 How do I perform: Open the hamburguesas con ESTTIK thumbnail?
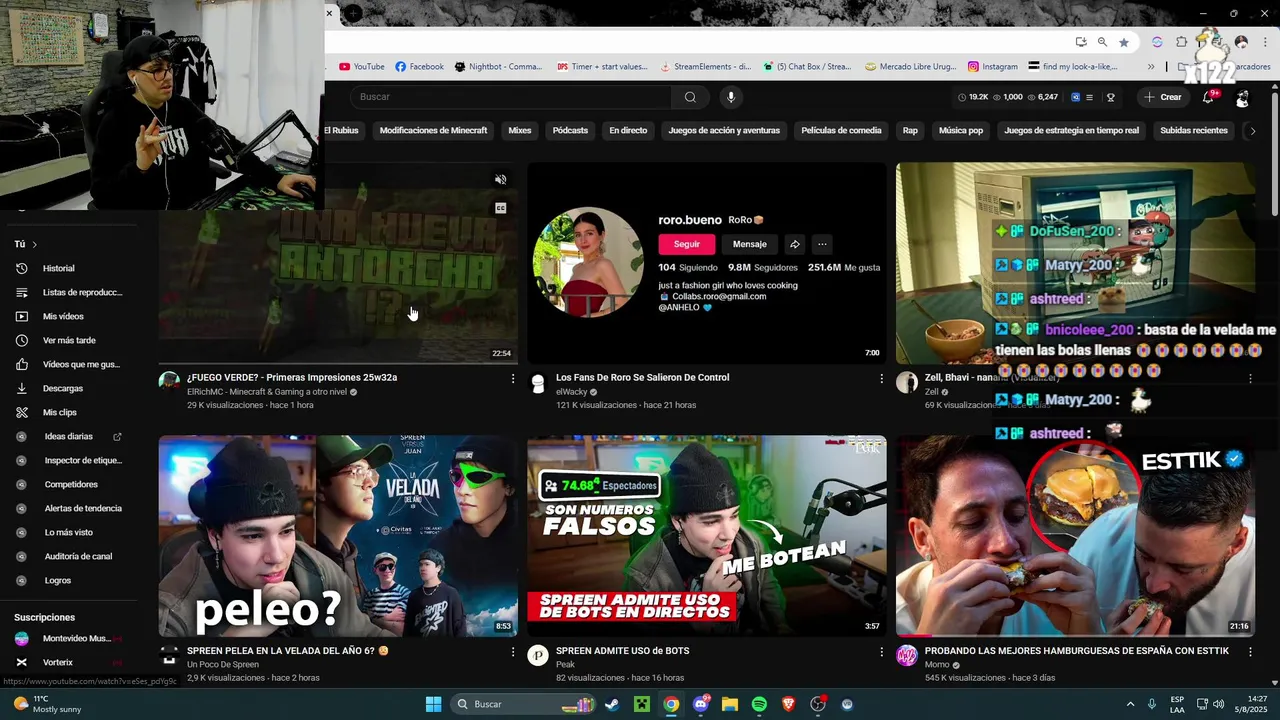pyautogui.click(x=1075, y=536)
